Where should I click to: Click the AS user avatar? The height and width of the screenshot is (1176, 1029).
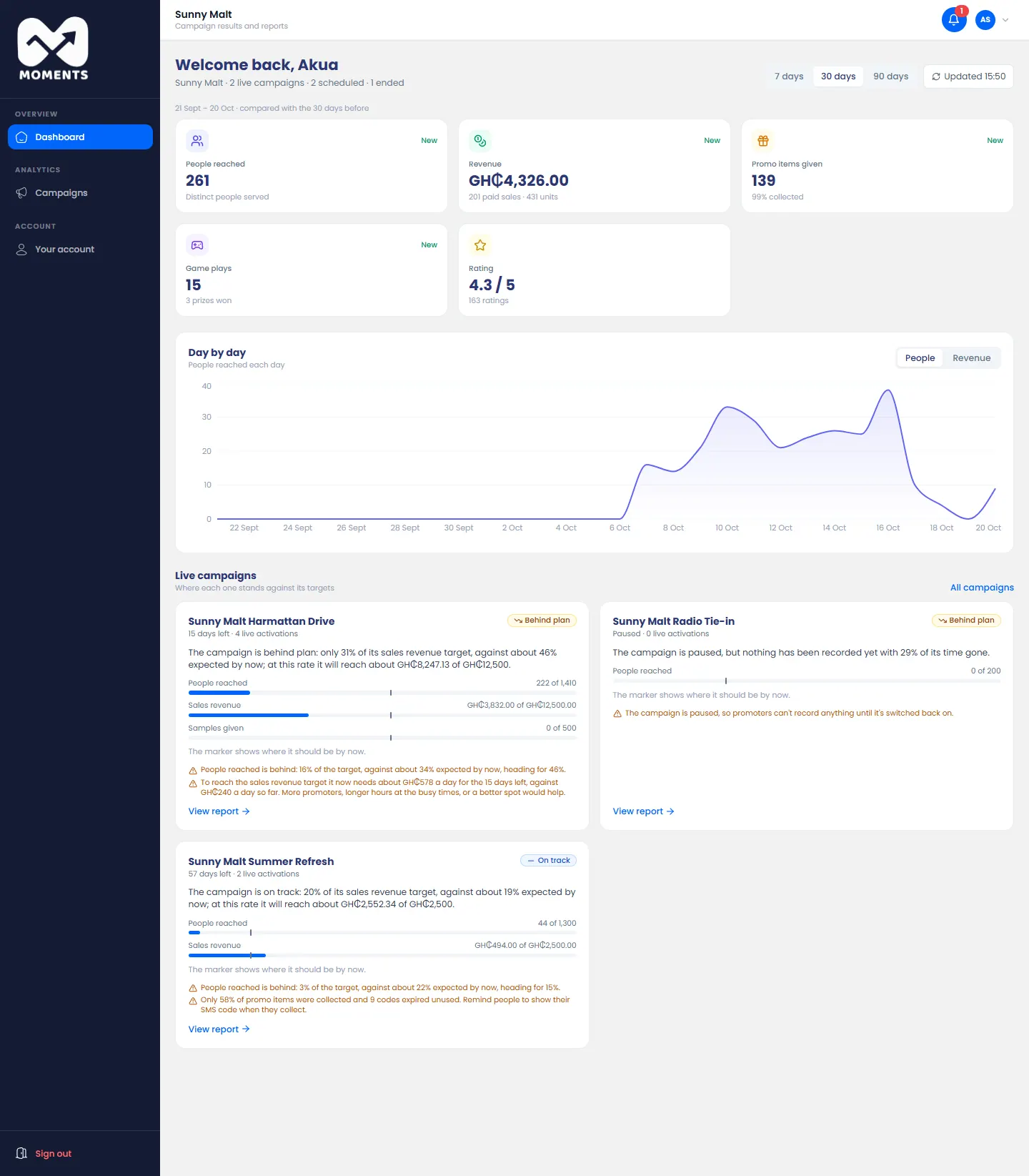[985, 19]
